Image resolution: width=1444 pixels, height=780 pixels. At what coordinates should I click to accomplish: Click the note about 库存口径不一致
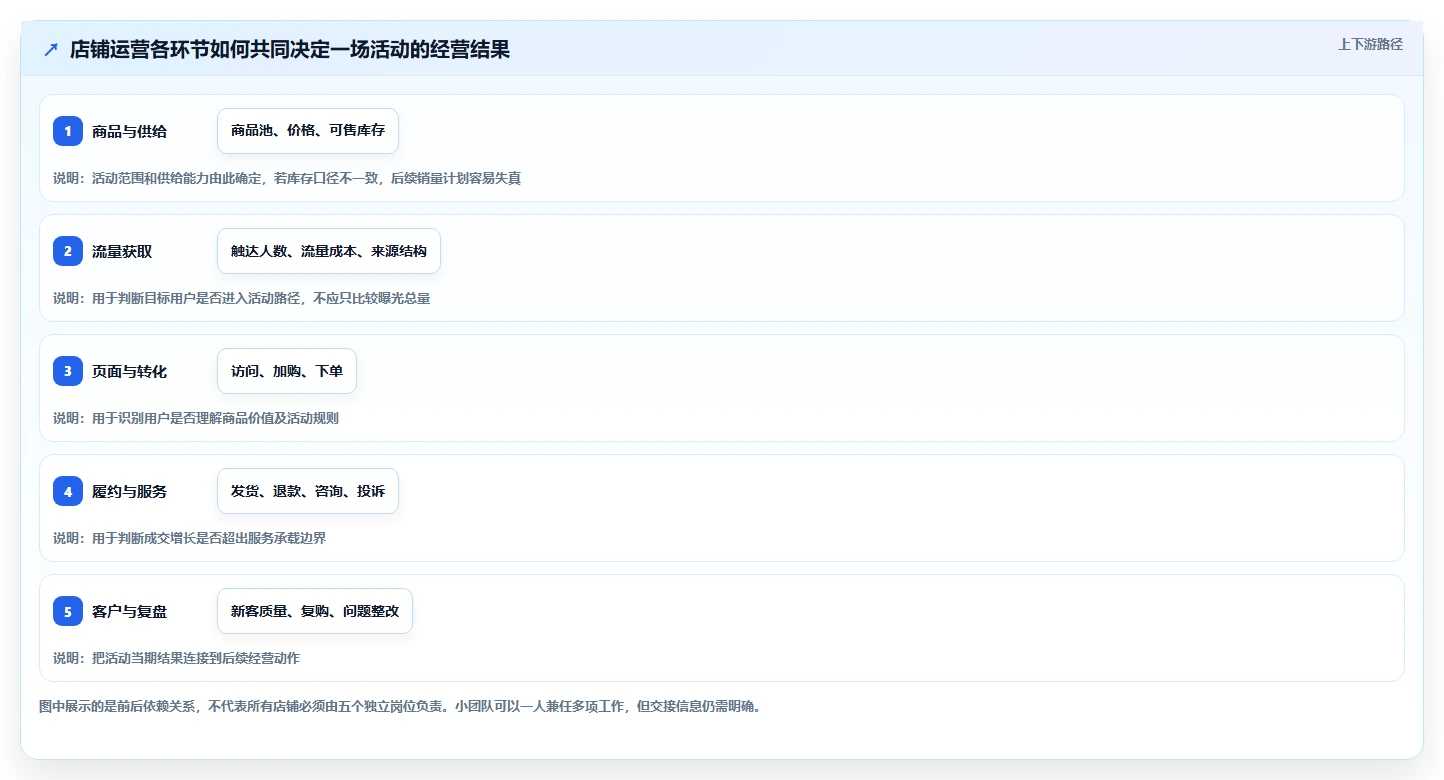pyautogui.click(x=287, y=178)
